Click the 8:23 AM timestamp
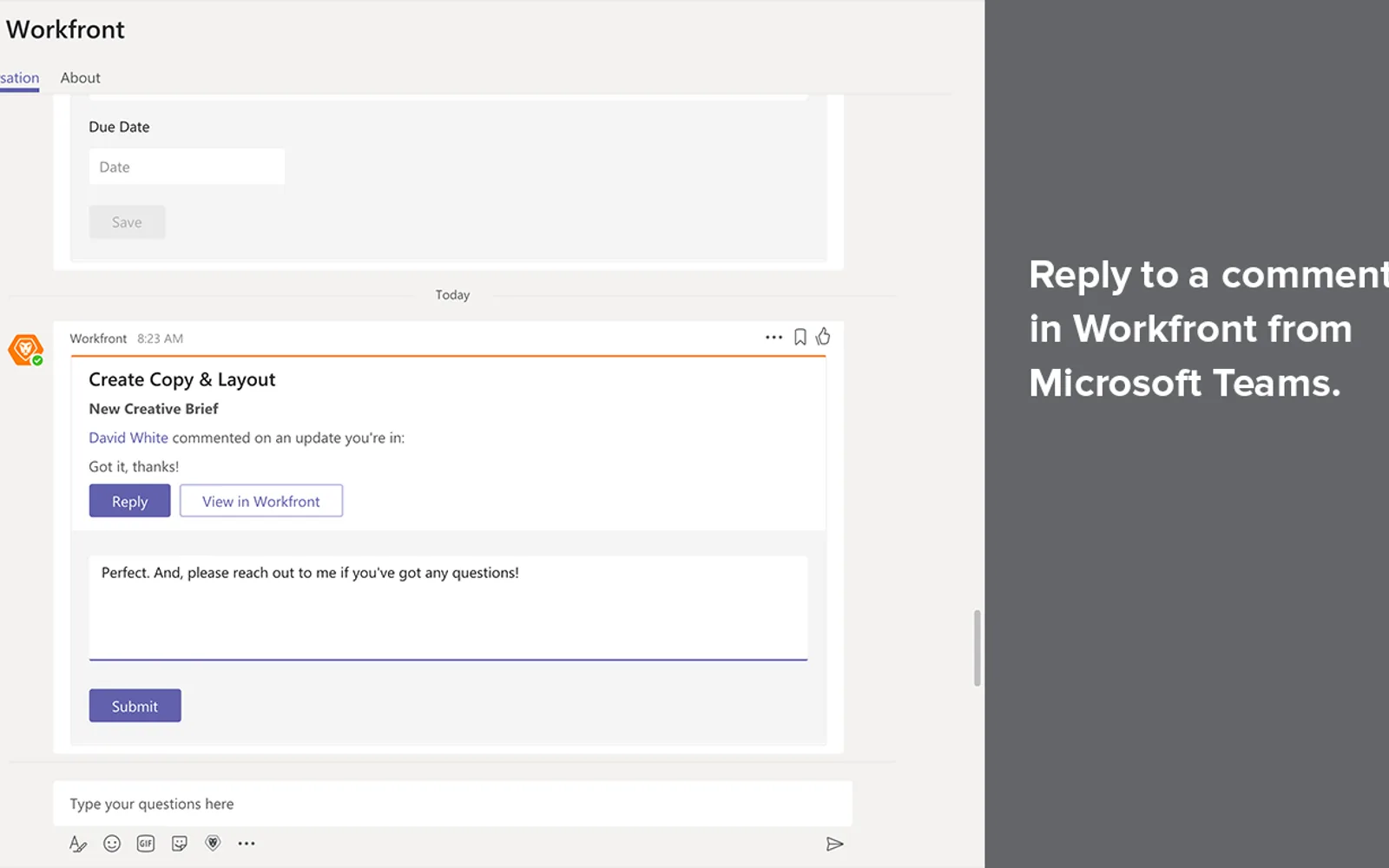The width and height of the screenshot is (1389, 868). [x=160, y=339]
